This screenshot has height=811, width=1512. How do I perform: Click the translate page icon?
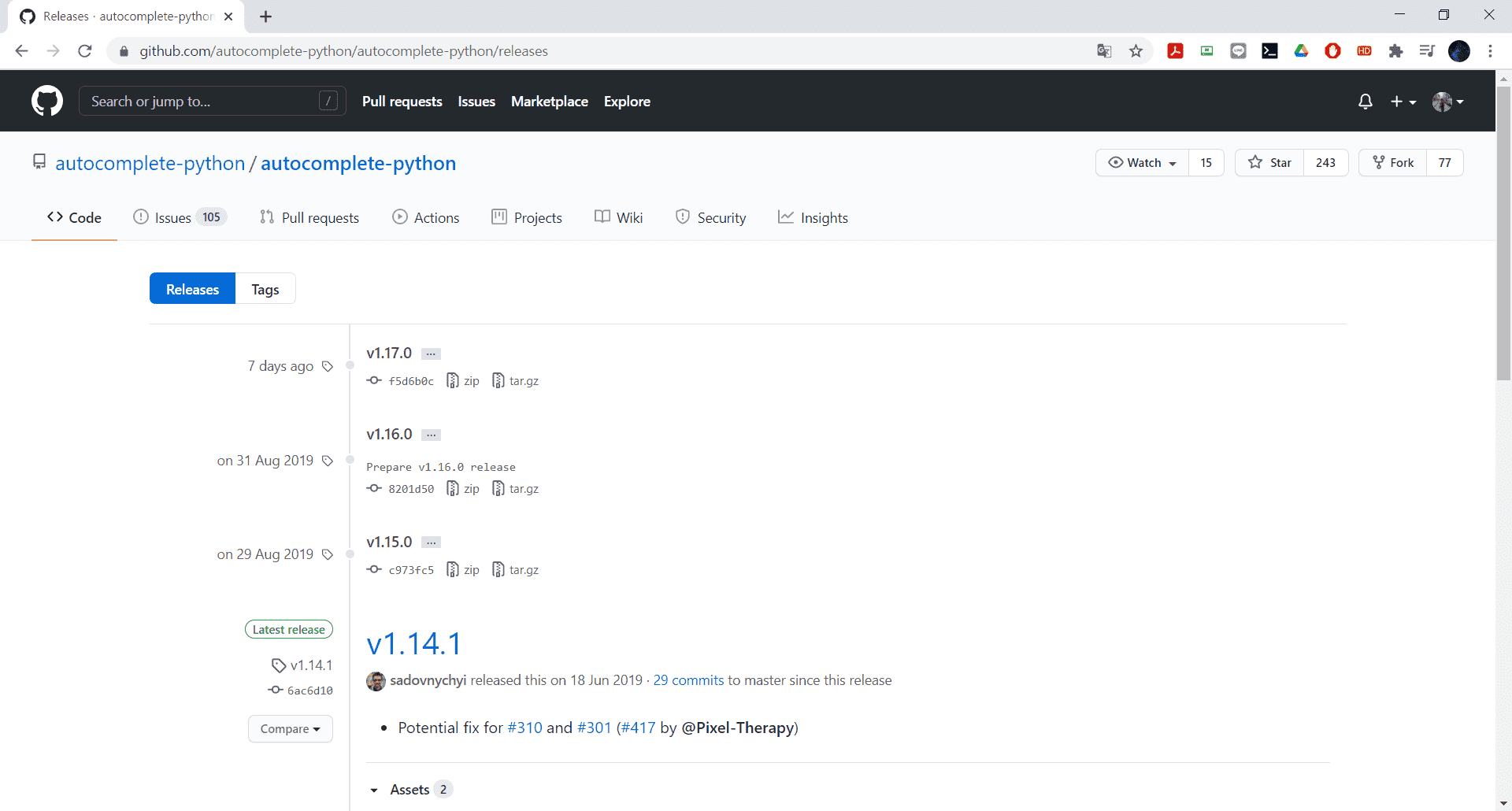[1104, 51]
